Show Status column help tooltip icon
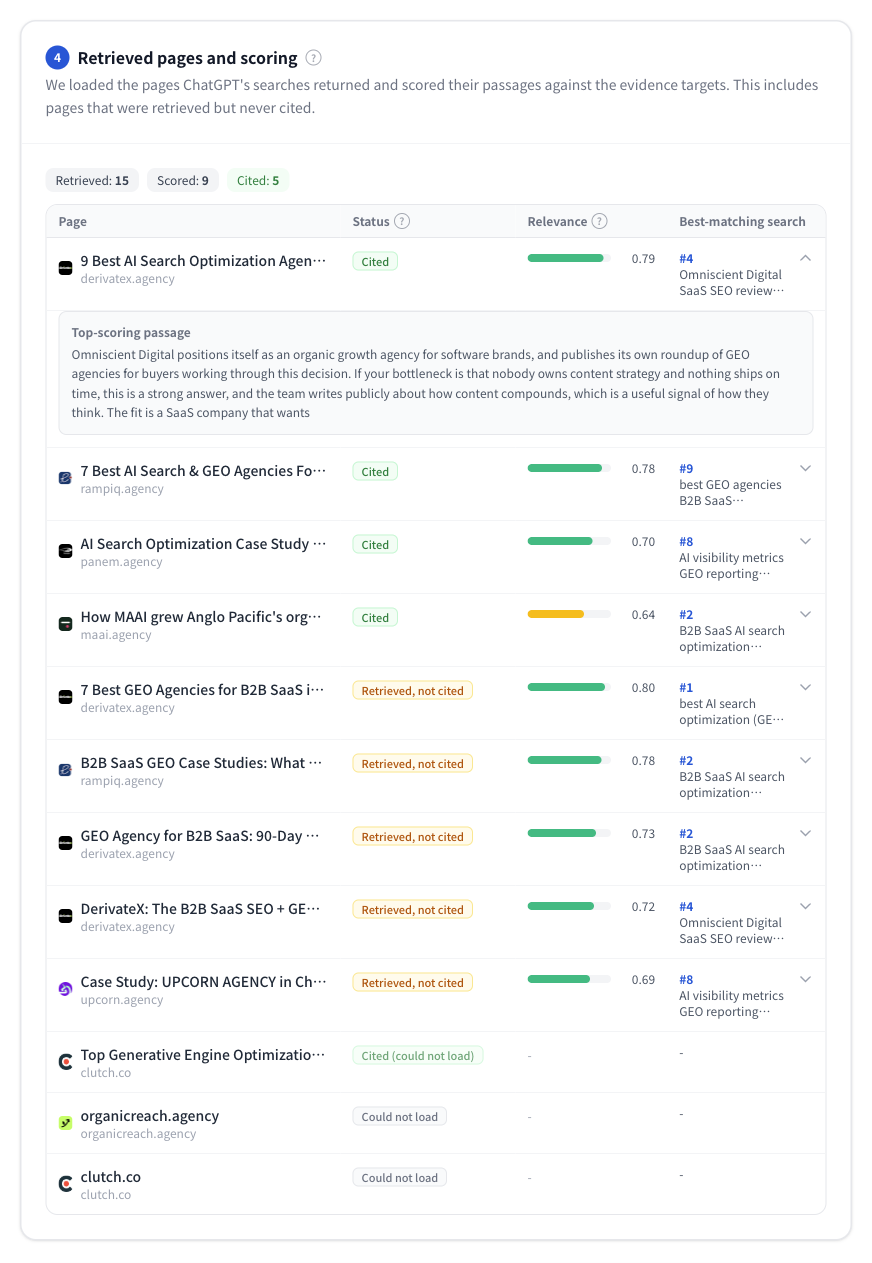Viewport: 872px width, 1263px height. (x=402, y=221)
